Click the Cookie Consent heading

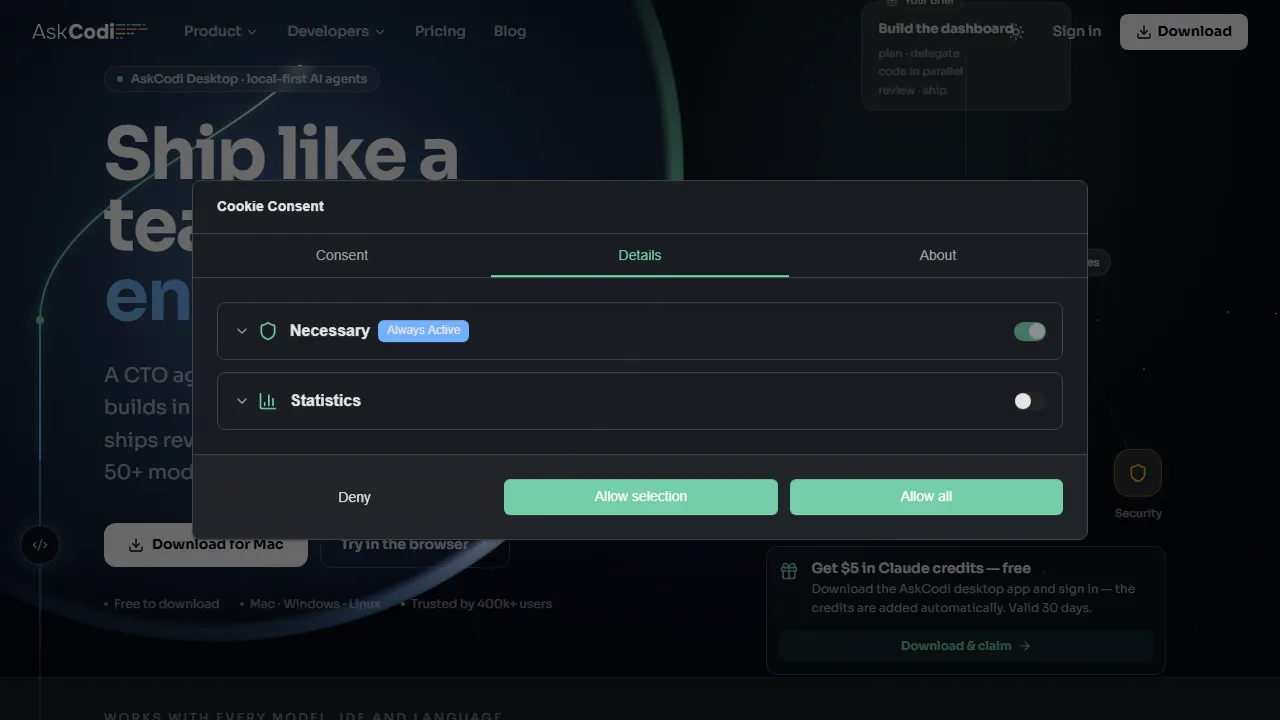271,206
